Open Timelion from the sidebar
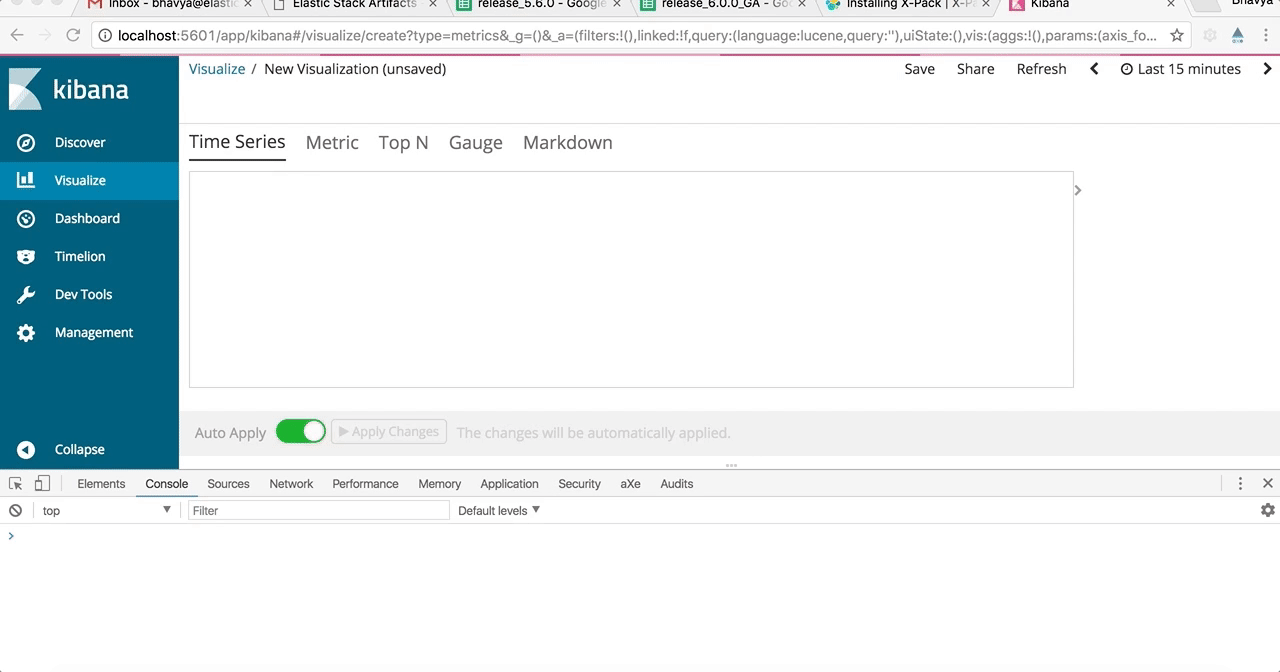The width and height of the screenshot is (1280, 672). [x=89, y=257]
